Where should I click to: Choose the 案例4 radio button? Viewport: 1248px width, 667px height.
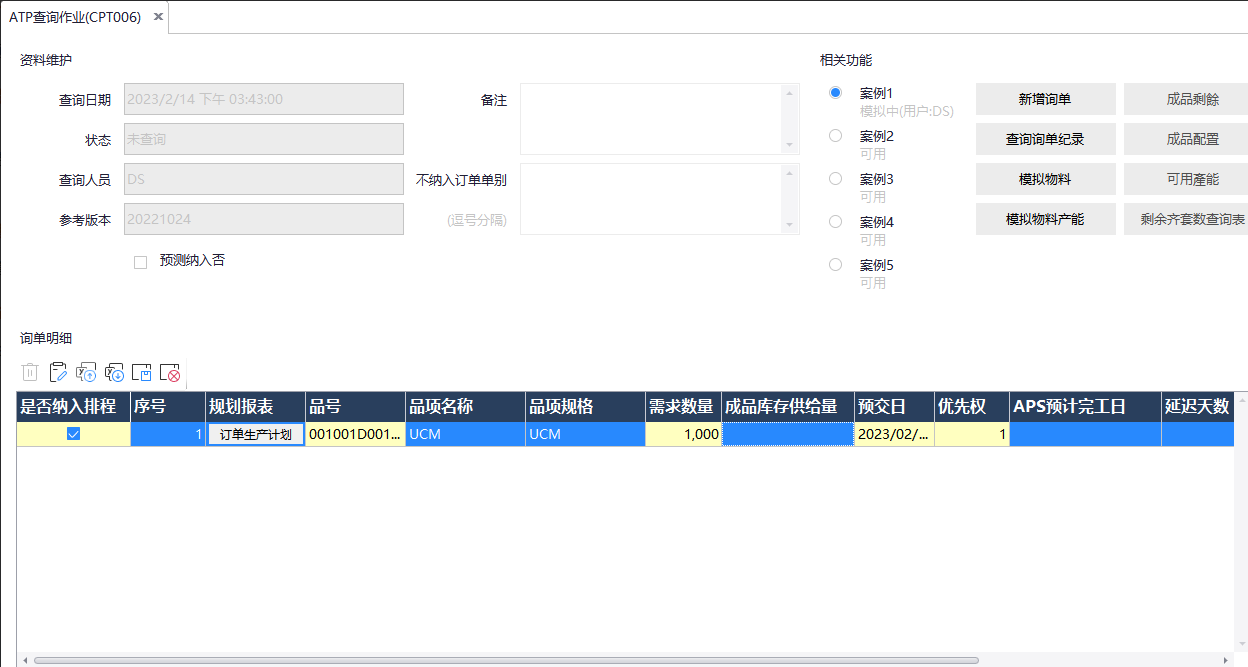(x=835, y=222)
